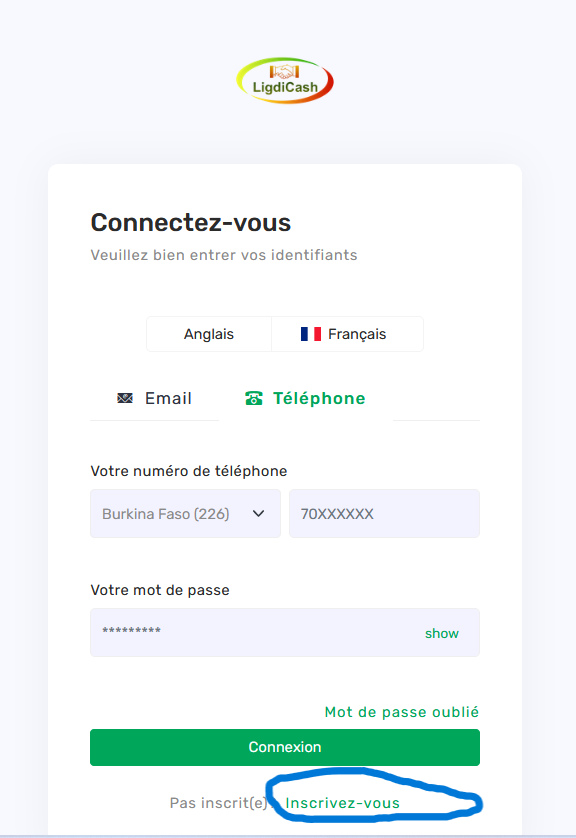Focus the 70XXXXXX phone number field
This screenshot has height=838, width=576.
tap(384, 514)
